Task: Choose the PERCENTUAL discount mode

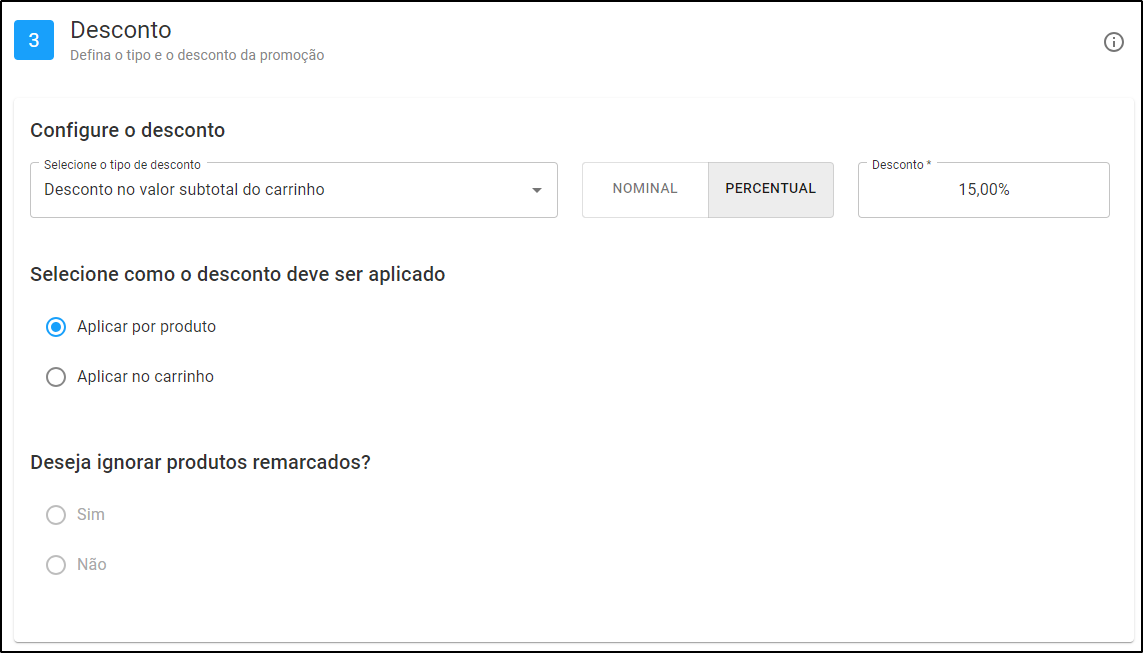Action: pos(771,189)
